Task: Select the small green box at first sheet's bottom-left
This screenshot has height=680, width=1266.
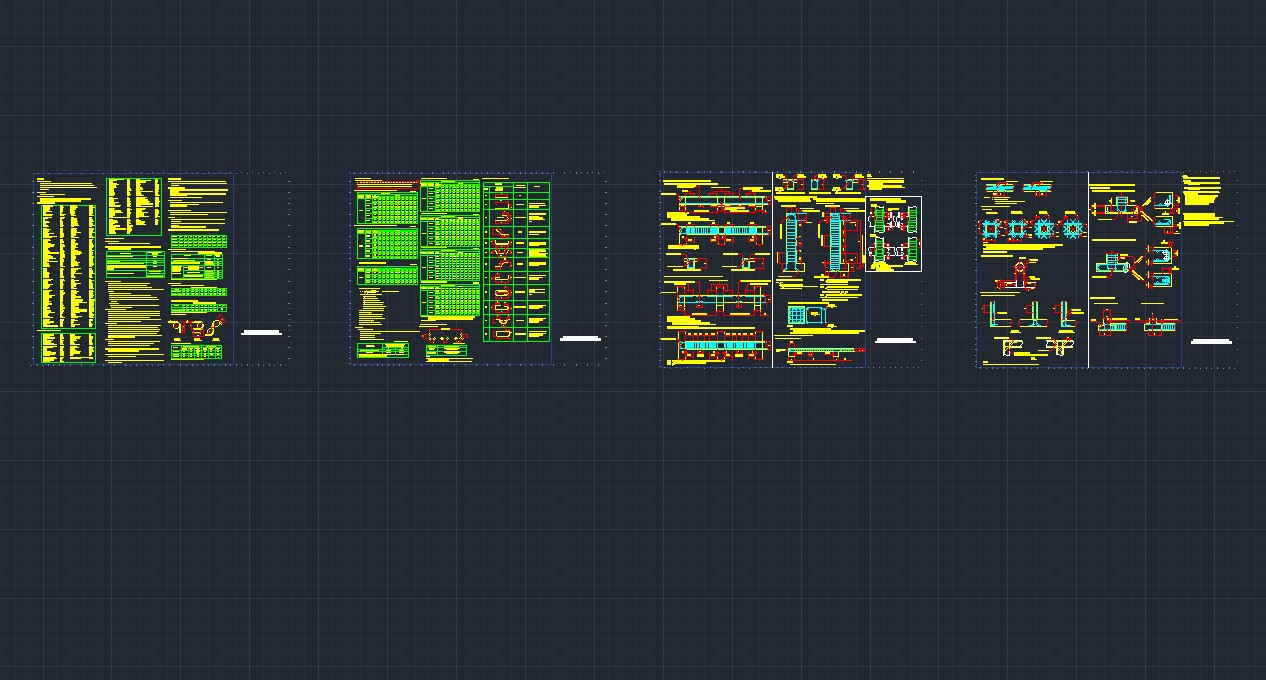Action: [68, 347]
